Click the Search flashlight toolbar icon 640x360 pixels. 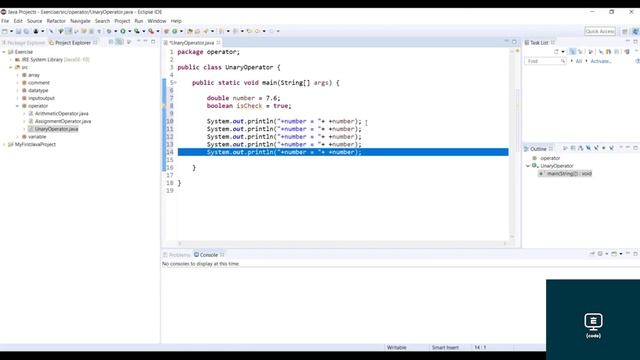pyautogui.click(x=206, y=31)
